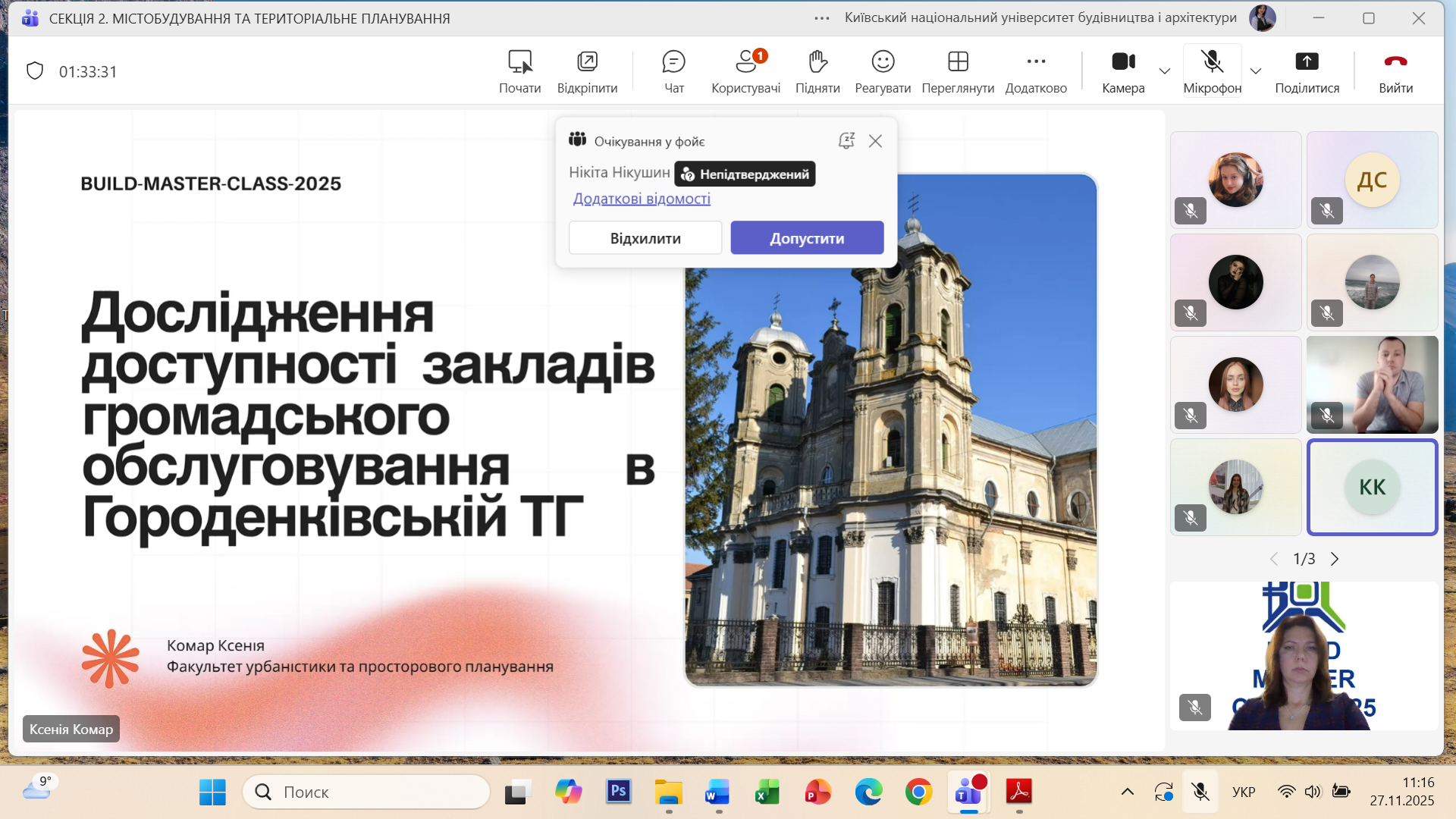Expand microphone options dropdown arrow
This screenshot has width=1456, height=819.
point(1256,71)
